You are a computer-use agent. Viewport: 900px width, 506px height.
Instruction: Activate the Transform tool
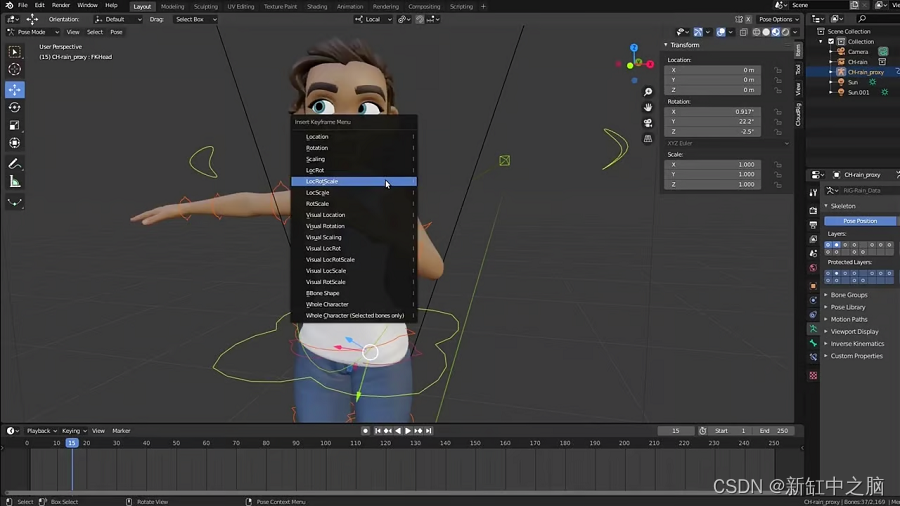(x=15, y=143)
